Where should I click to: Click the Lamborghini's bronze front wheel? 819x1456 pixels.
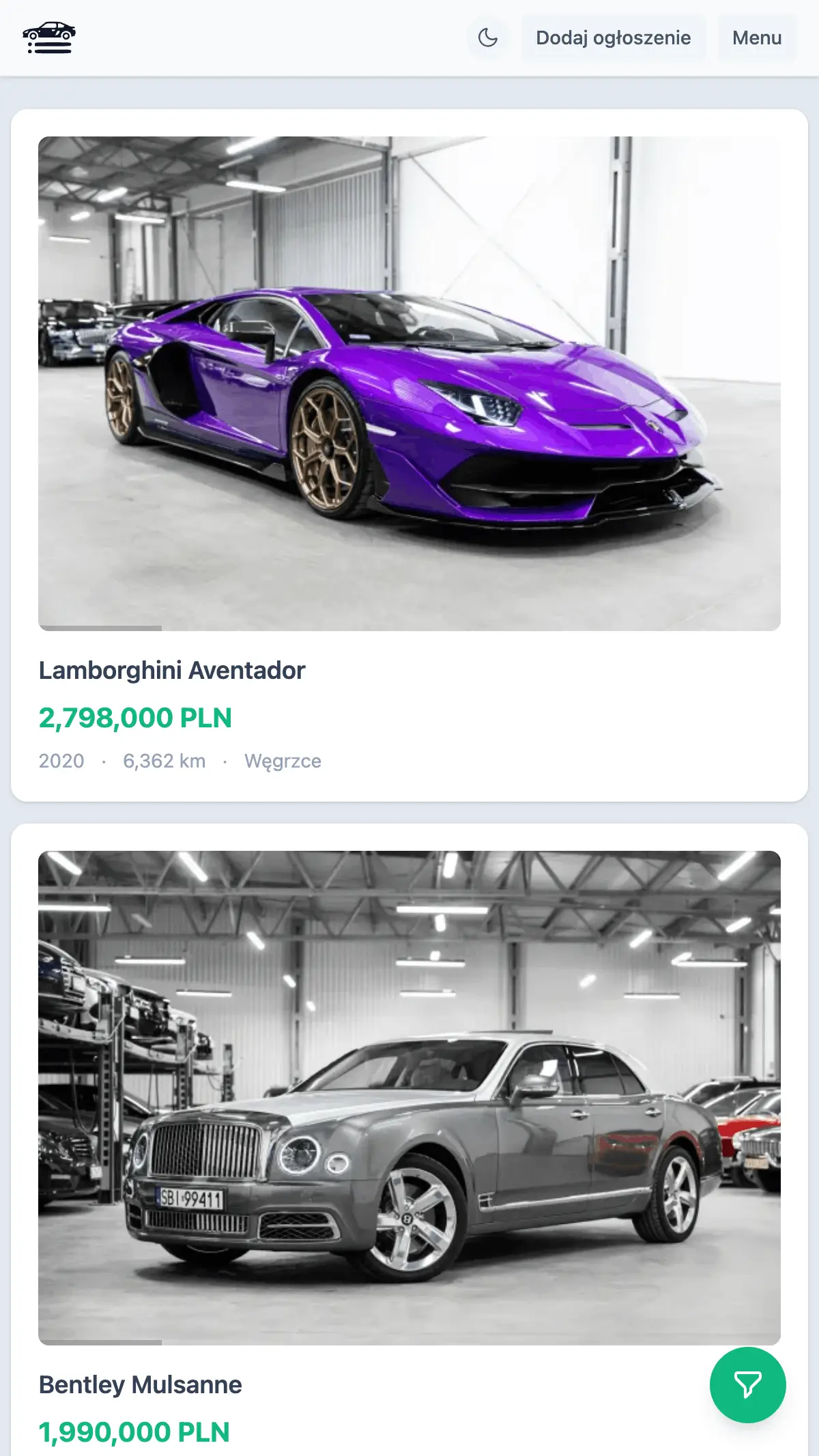328,449
